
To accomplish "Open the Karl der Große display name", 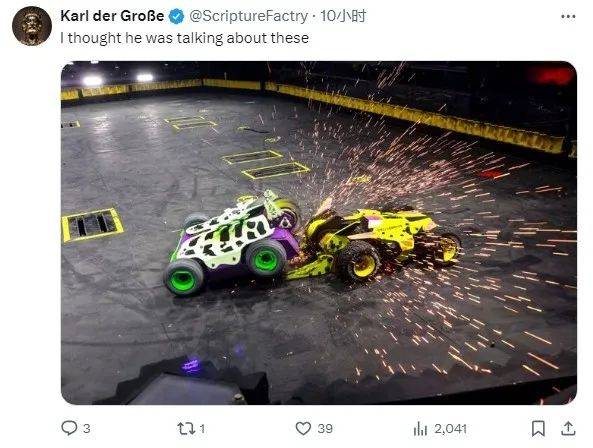I will click(x=112, y=16).
